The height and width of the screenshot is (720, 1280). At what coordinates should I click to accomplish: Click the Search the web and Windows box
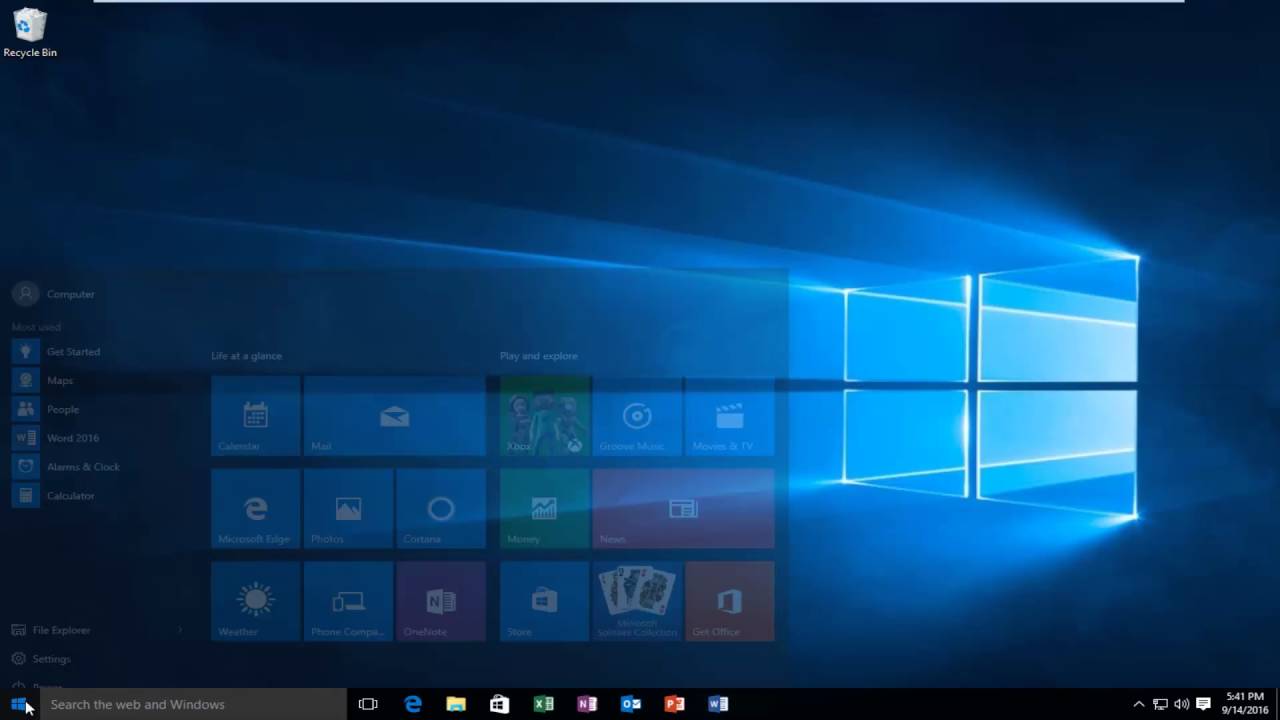point(193,704)
